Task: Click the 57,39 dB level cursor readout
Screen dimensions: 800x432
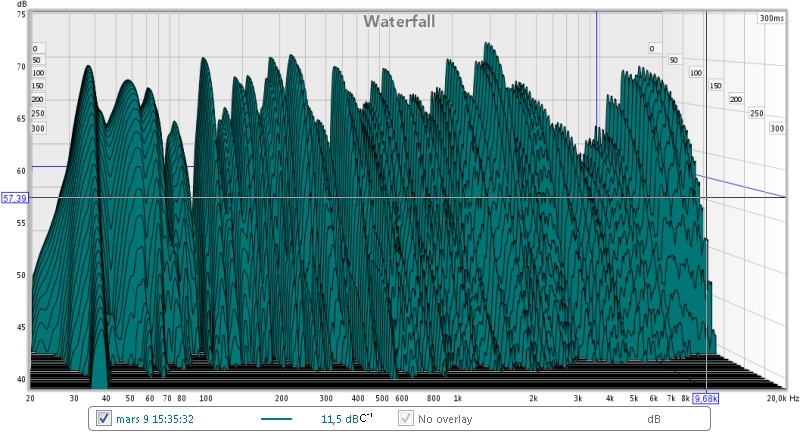Action: pyautogui.click(x=15, y=198)
